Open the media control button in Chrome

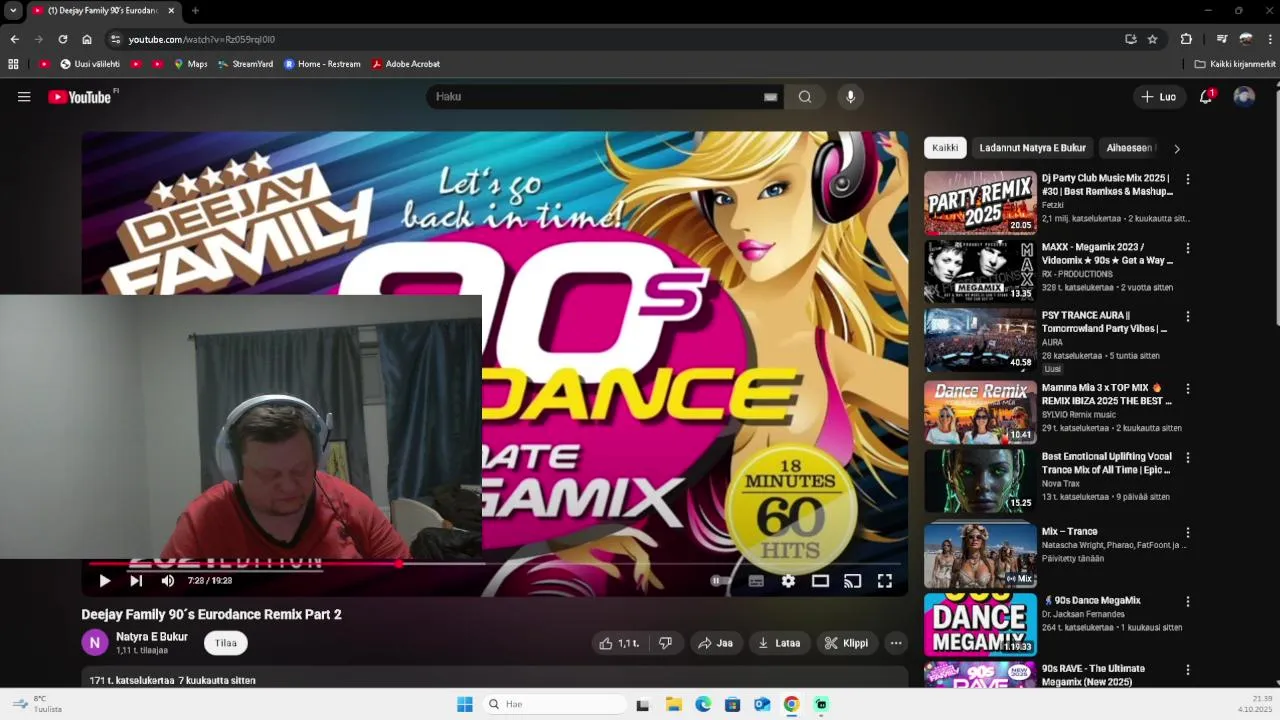pyautogui.click(x=1221, y=39)
